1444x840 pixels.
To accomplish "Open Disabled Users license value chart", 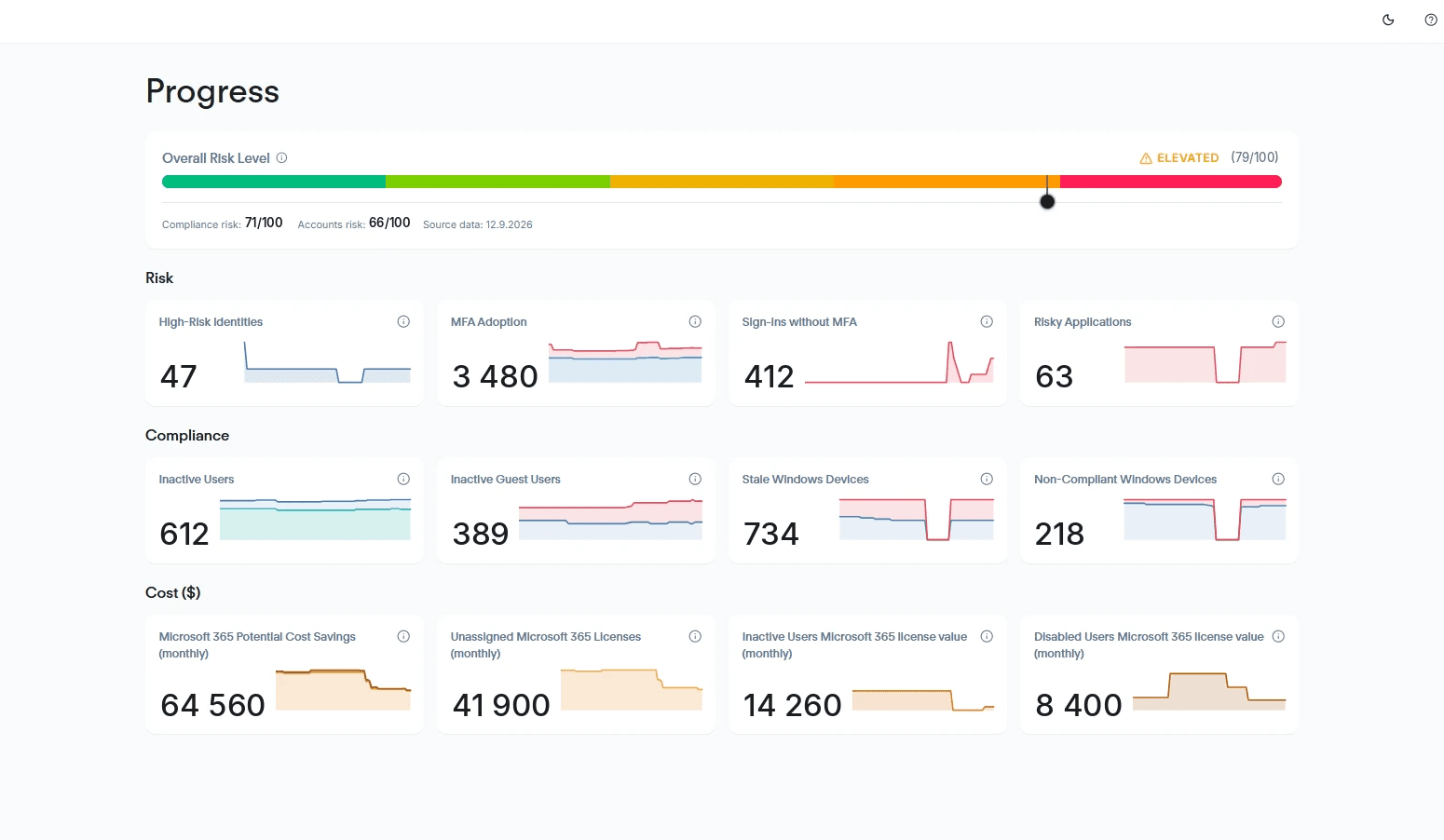I will click(x=1209, y=691).
